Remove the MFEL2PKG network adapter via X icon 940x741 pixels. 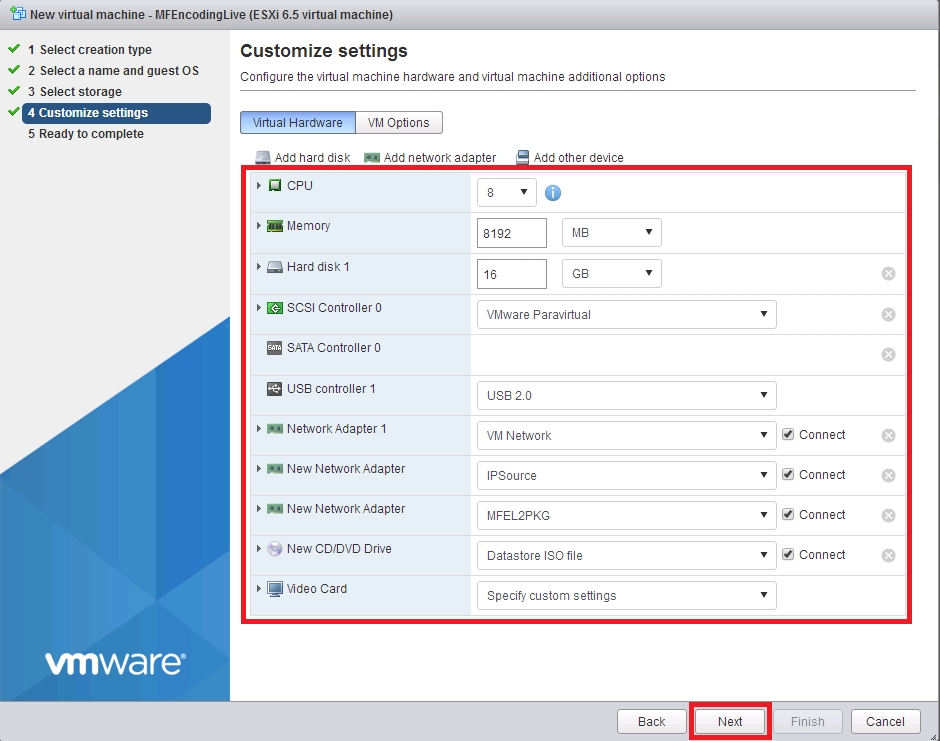[x=888, y=516]
